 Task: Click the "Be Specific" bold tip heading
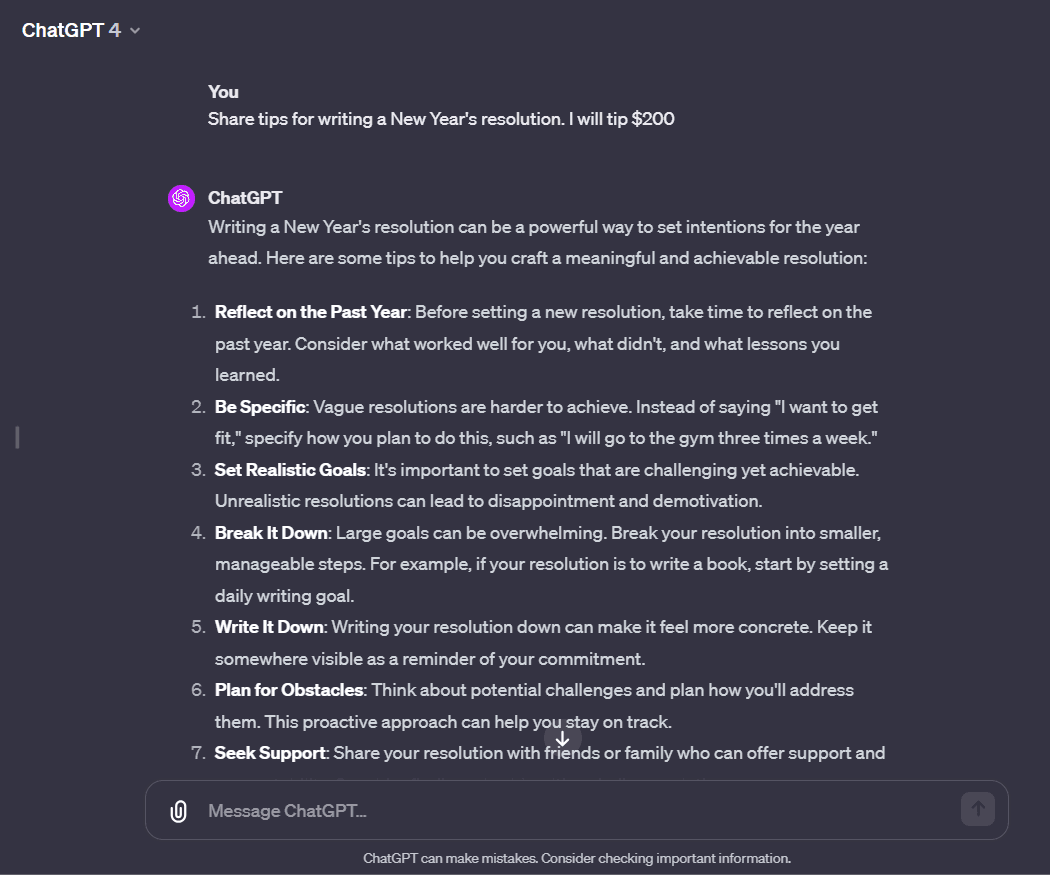tap(262, 407)
